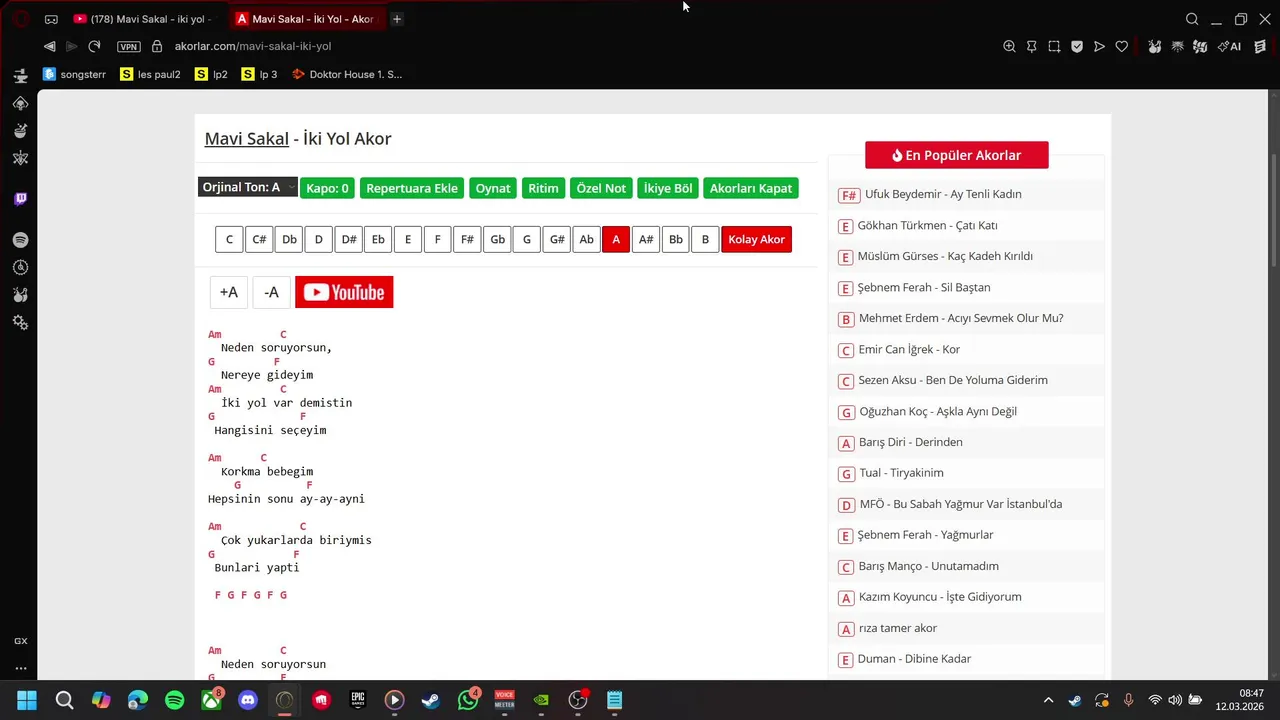Open the Doktor House bookmark

[x=347, y=74]
